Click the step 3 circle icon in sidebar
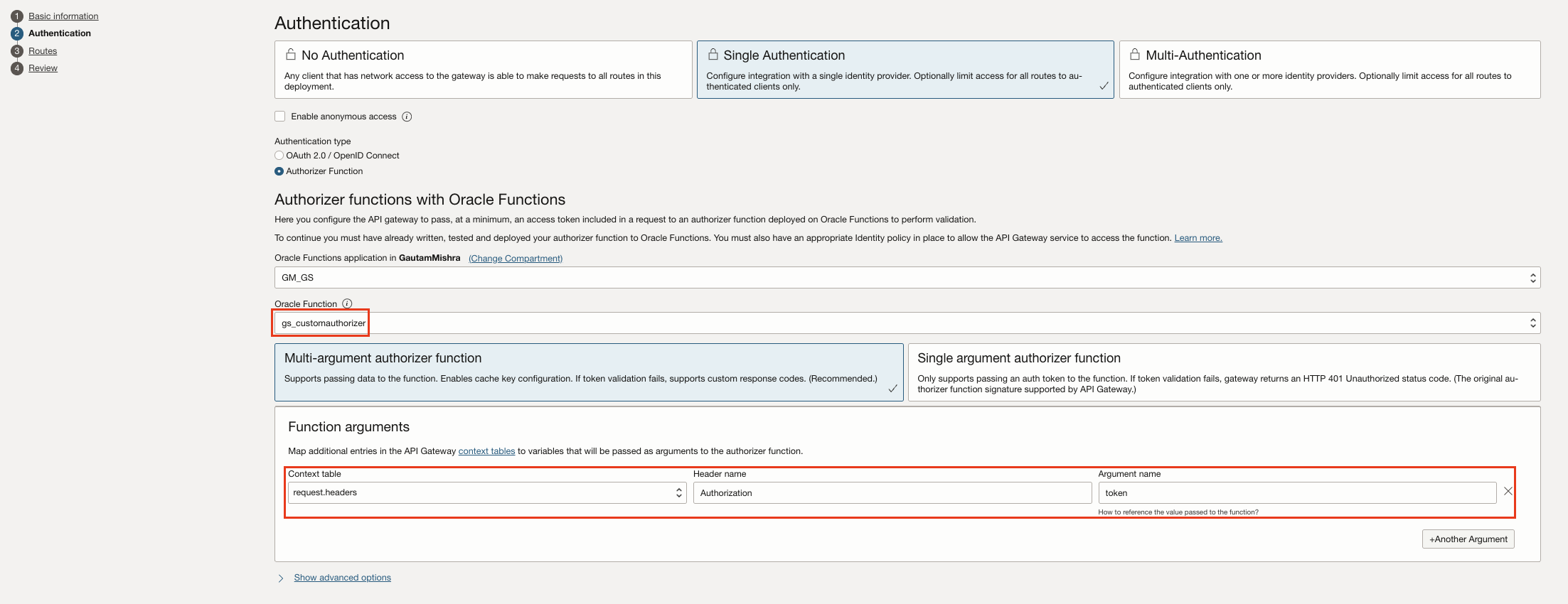This screenshot has height=604, width=1568. point(17,51)
